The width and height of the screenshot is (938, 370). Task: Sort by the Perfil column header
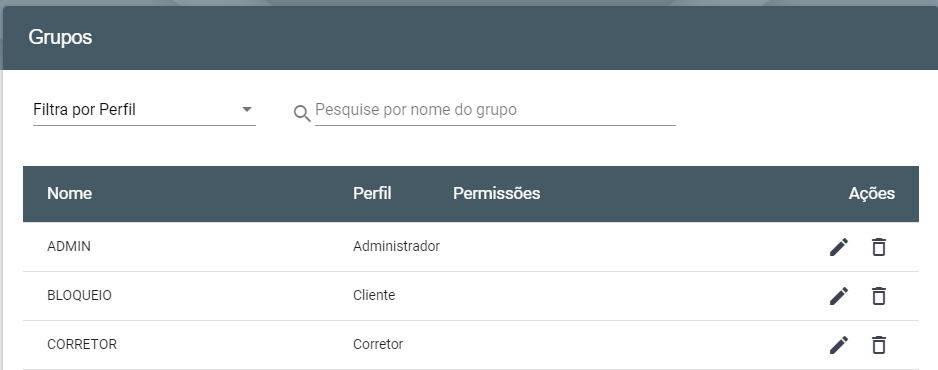tap(372, 194)
